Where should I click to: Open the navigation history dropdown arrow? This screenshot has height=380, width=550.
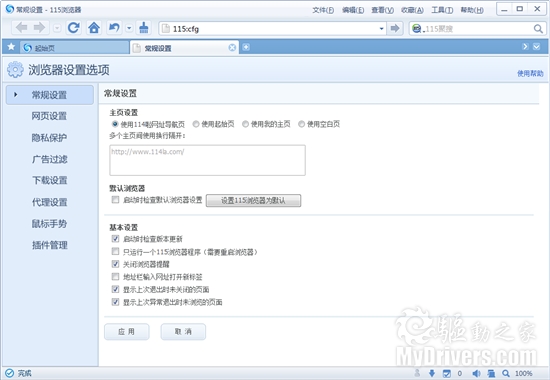pos(57,28)
